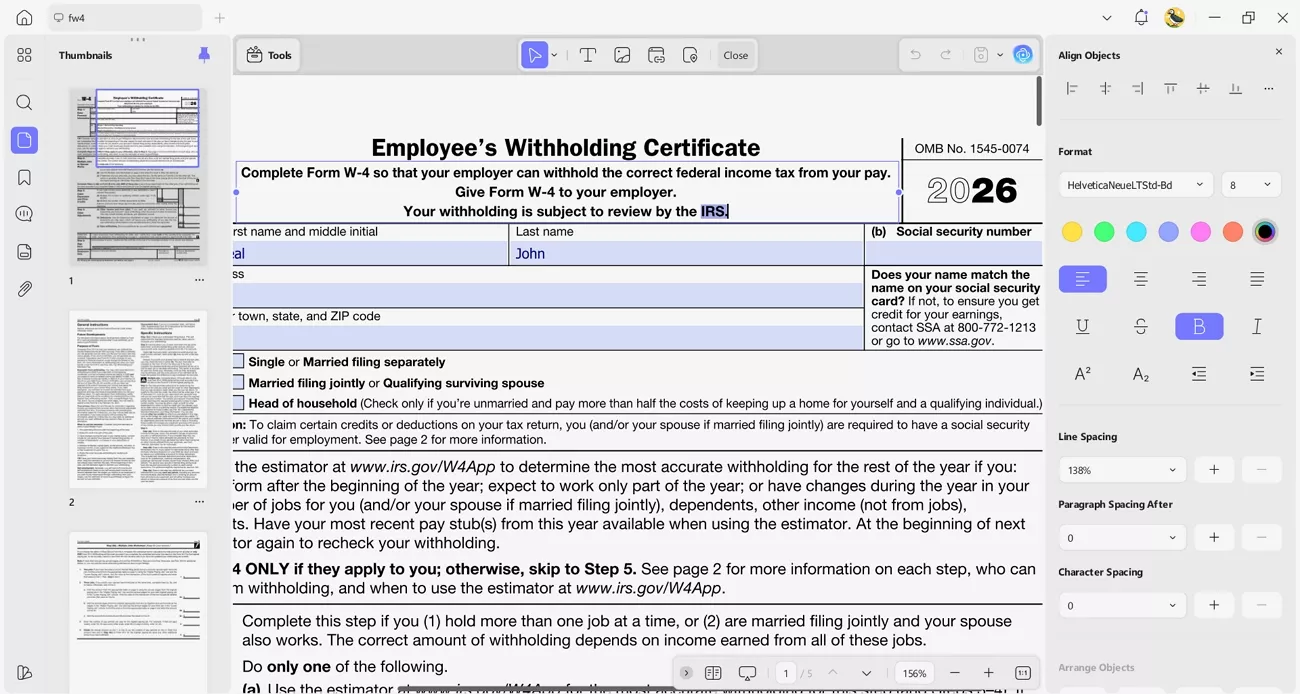The height and width of the screenshot is (694, 1300).
Task: Toggle Italic formatting button
Action: click(x=1257, y=326)
